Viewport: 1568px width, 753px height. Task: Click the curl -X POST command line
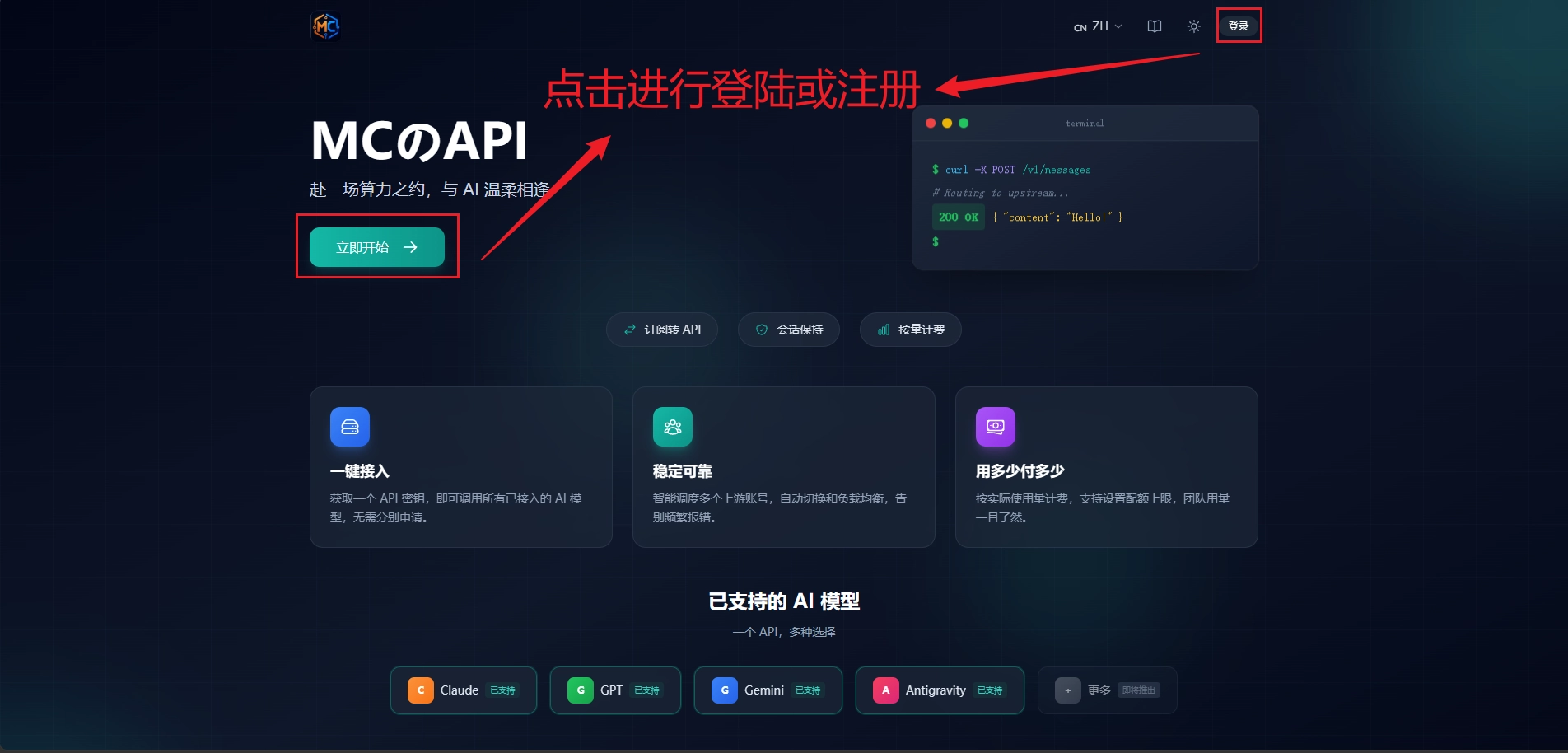pos(1011,170)
